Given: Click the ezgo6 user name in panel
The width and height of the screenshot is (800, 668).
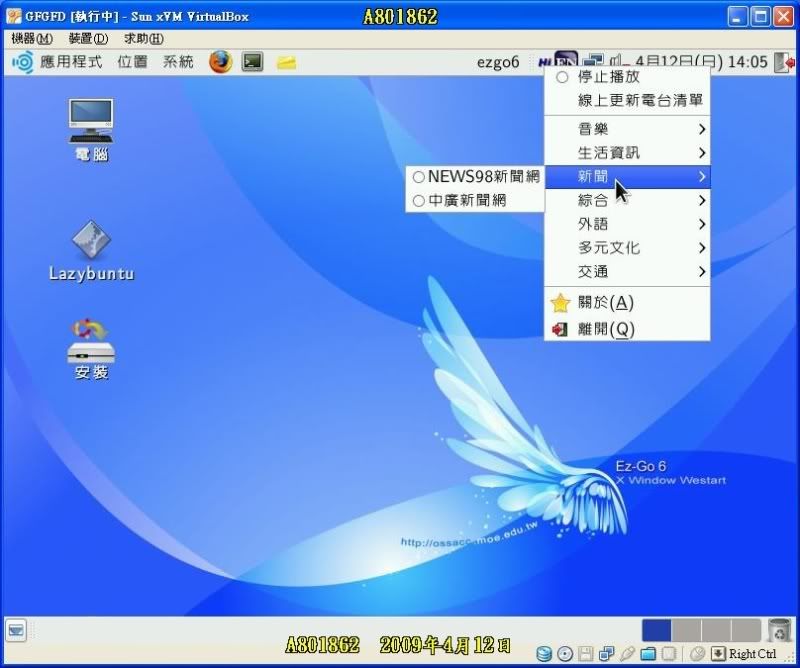Looking at the screenshot, I should tap(498, 62).
